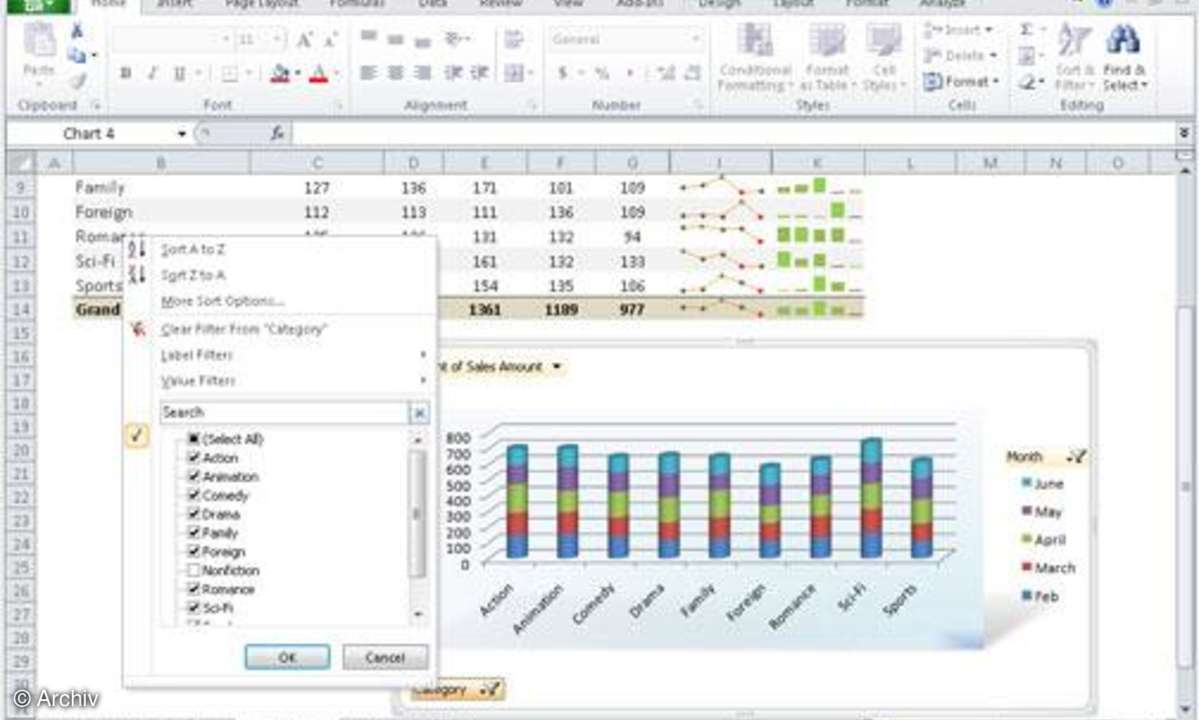Uncheck the Foreign category checkbox
Image resolution: width=1199 pixels, height=720 pixels.
click(x=193, y=551)
